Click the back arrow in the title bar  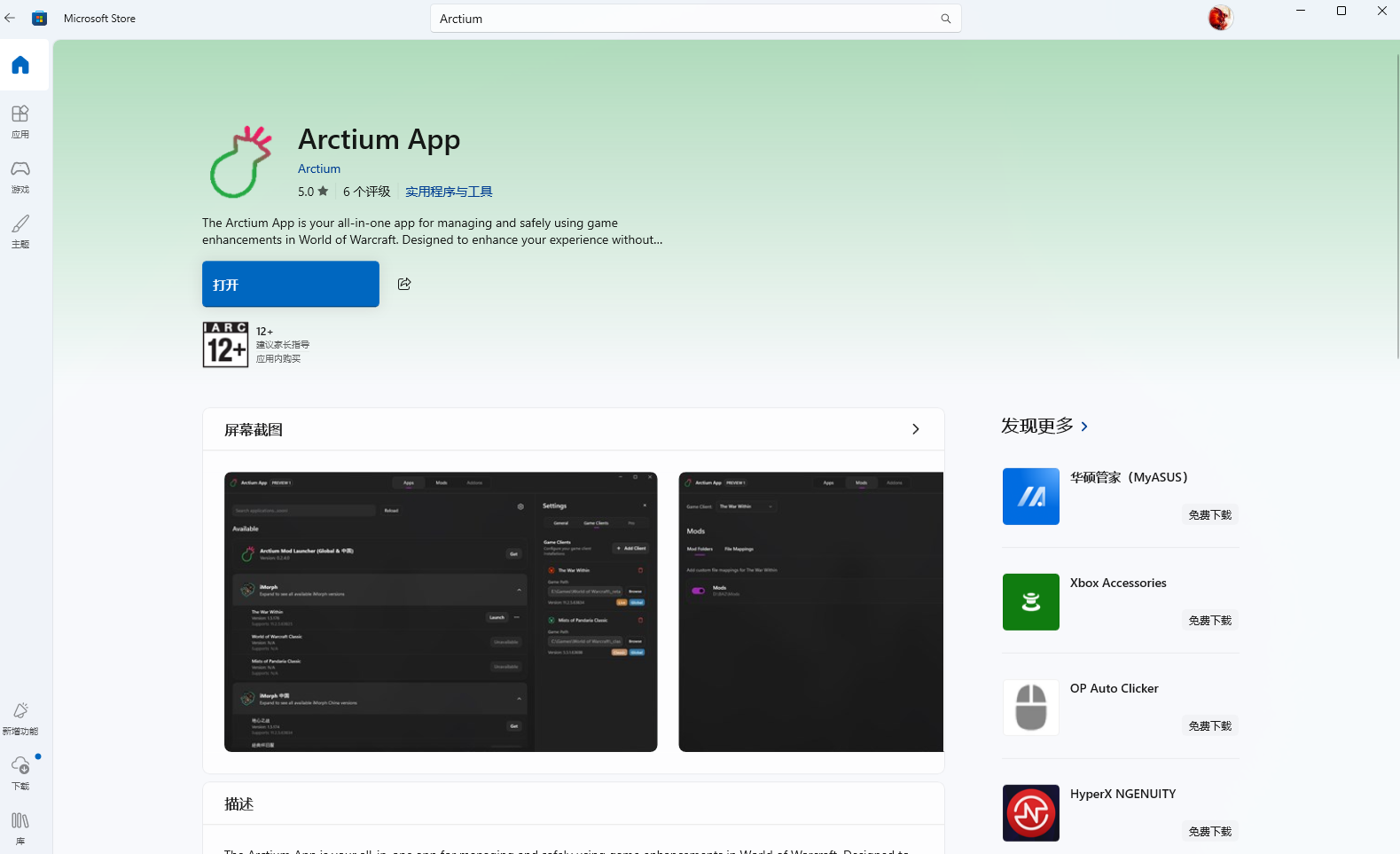pos(10,18)
